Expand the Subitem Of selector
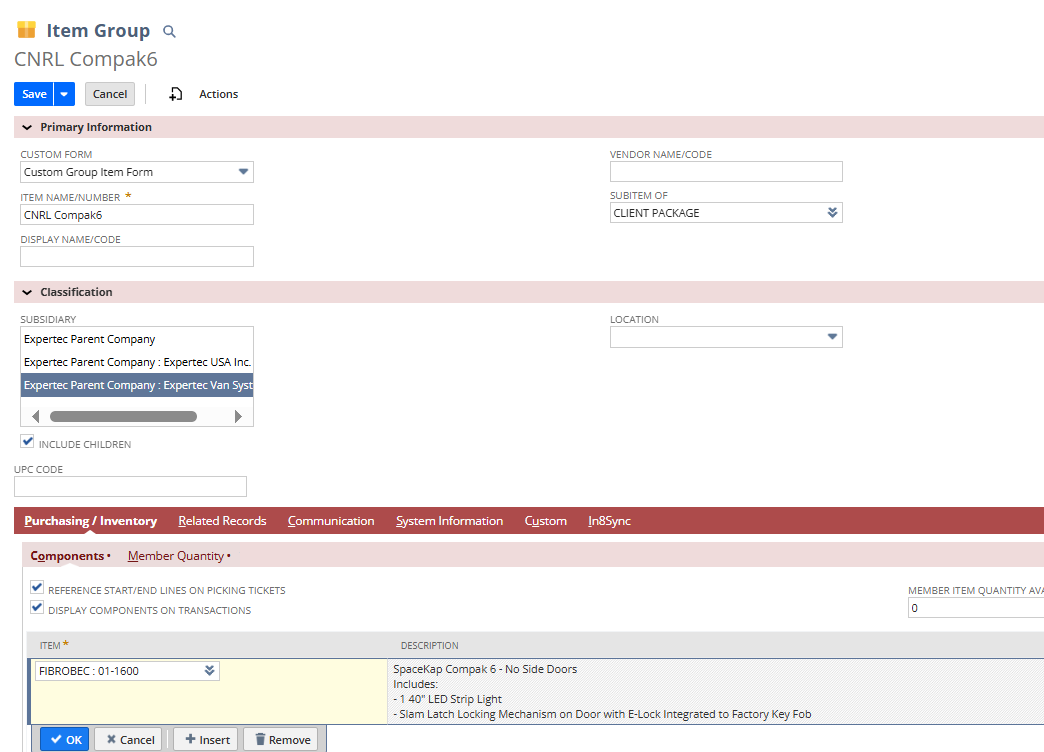 point(832,213)
